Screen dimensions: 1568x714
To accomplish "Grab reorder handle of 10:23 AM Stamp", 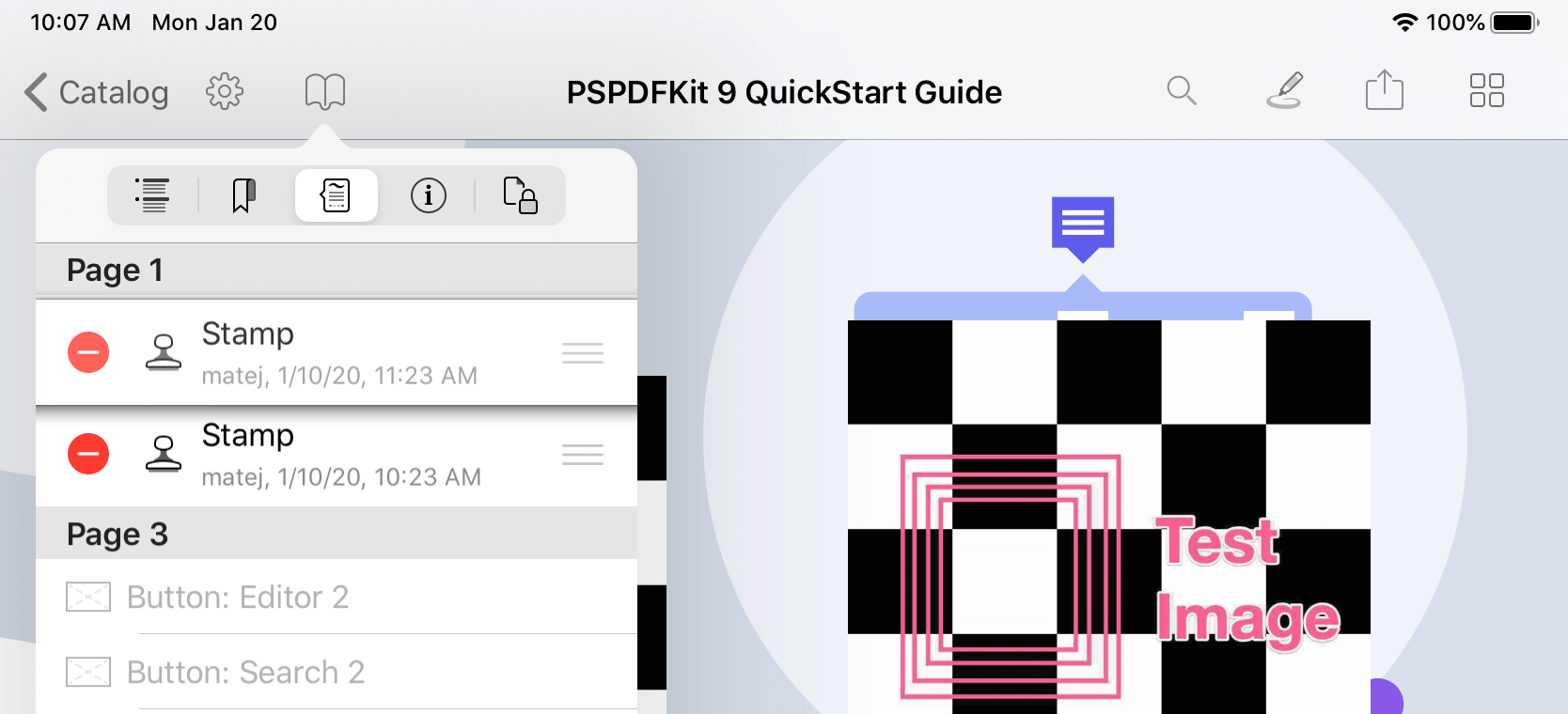I will (x=582, y=455).
